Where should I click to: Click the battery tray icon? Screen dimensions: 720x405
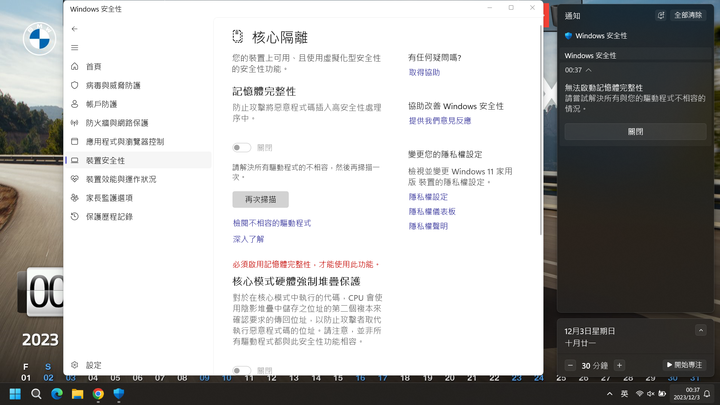tap(662, 394)
